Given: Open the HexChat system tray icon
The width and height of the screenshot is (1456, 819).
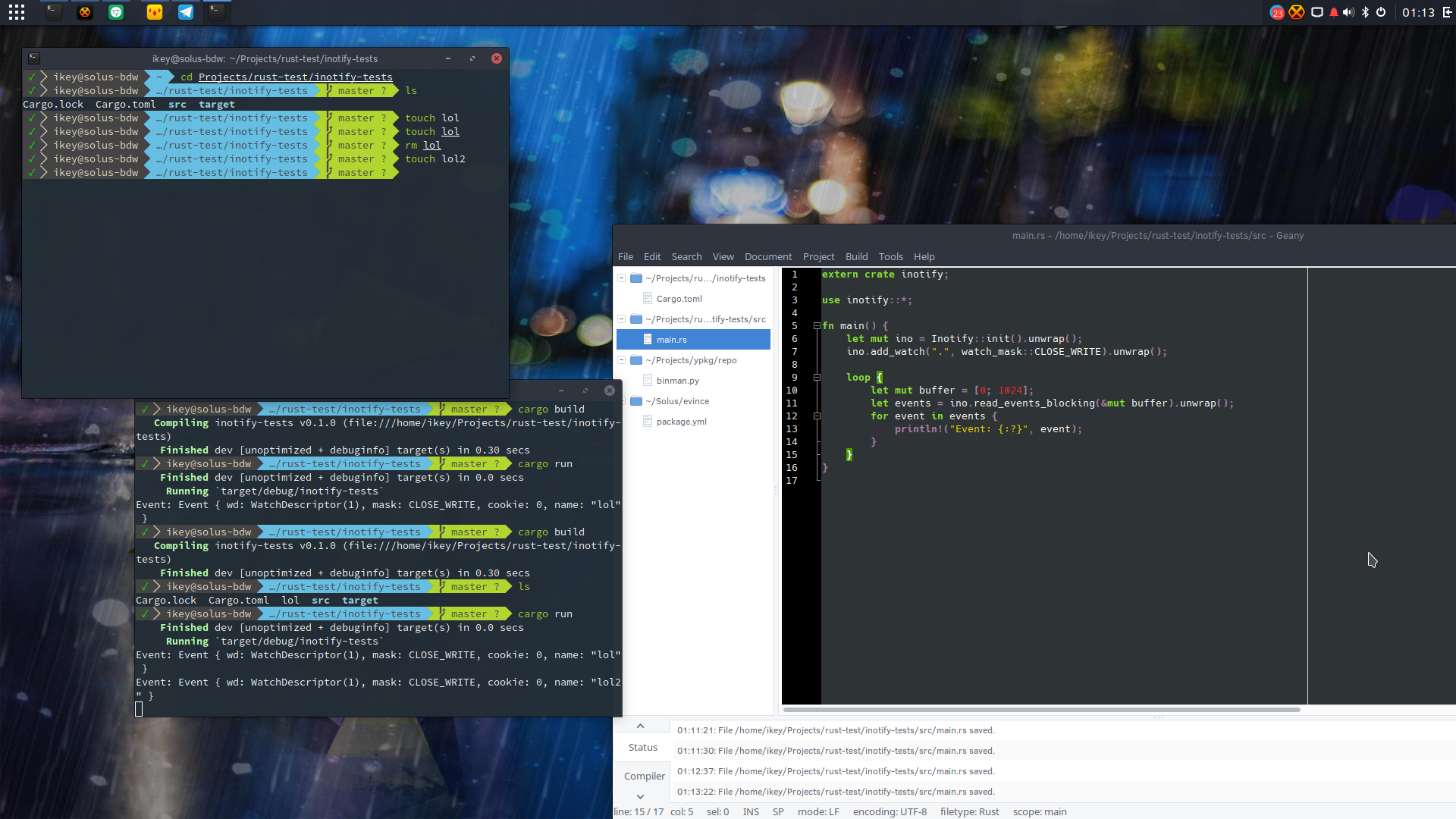Looking at the screenshot, I should point(1297,12).
